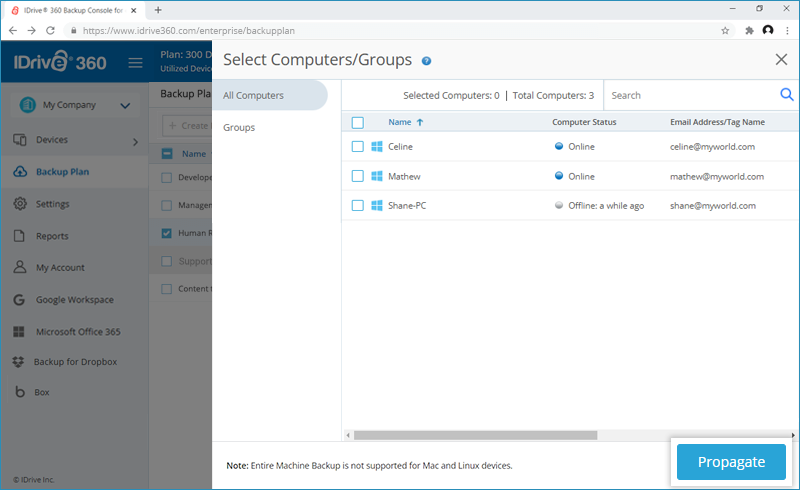Select the Mathew computer checkbox
The image size is (800, 490).
coord(358,176)
